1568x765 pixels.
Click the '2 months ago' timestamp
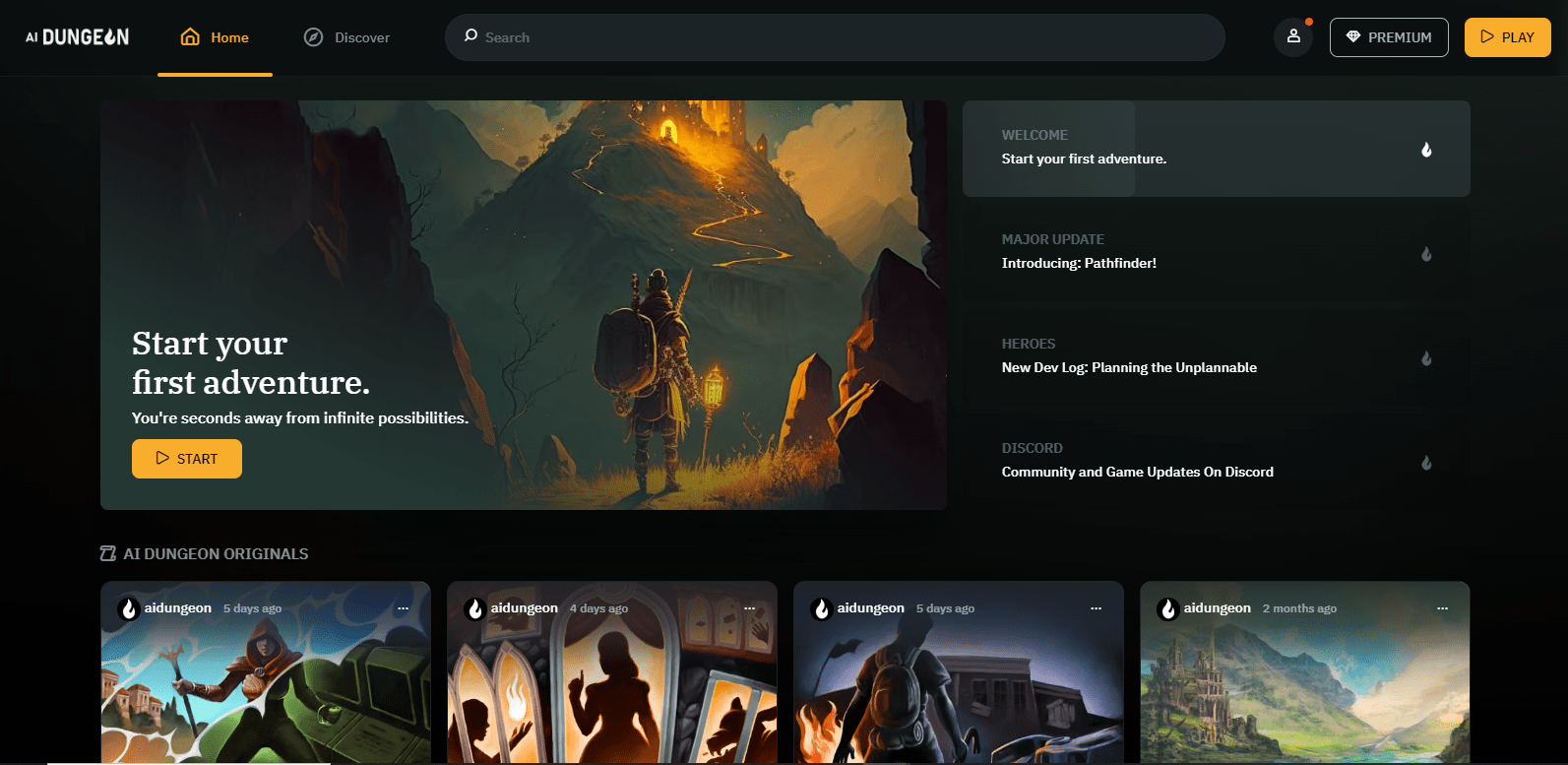click(x=1299, y=608)
